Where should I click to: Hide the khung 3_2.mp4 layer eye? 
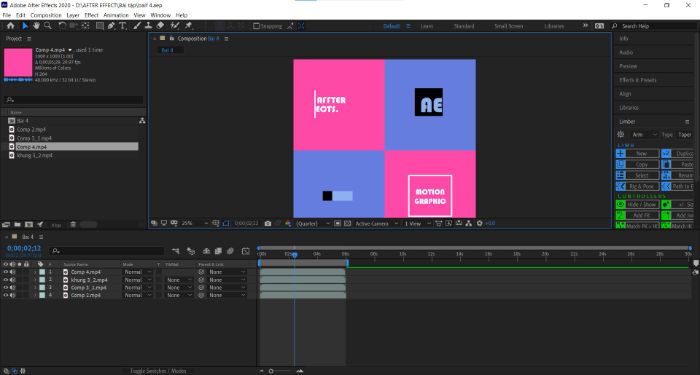[5, 280]
